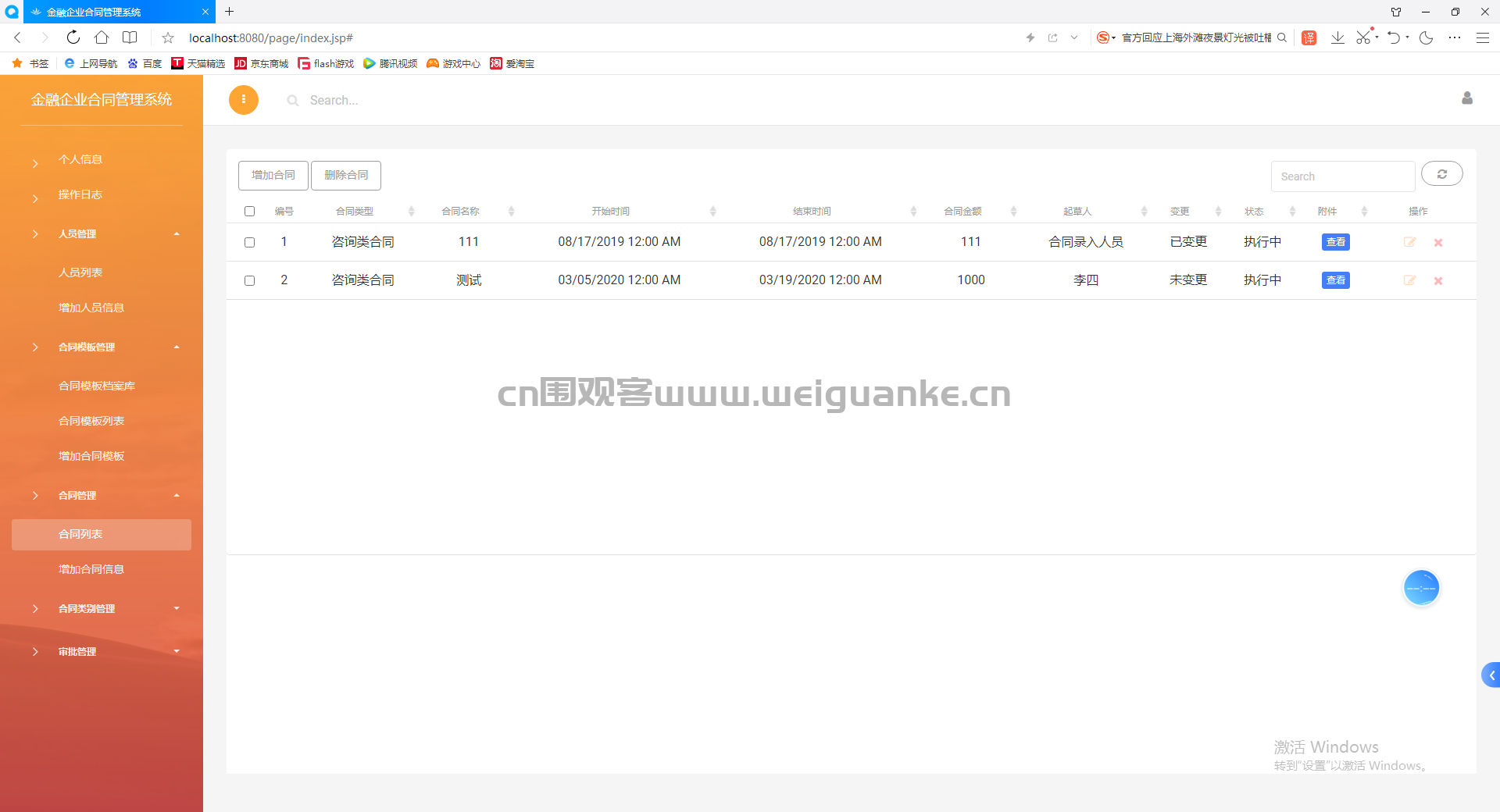Image resolution: width=1500 pixels, height=812 pixels.
Task: Click the browser address bar URL
Action: point(271,37)
